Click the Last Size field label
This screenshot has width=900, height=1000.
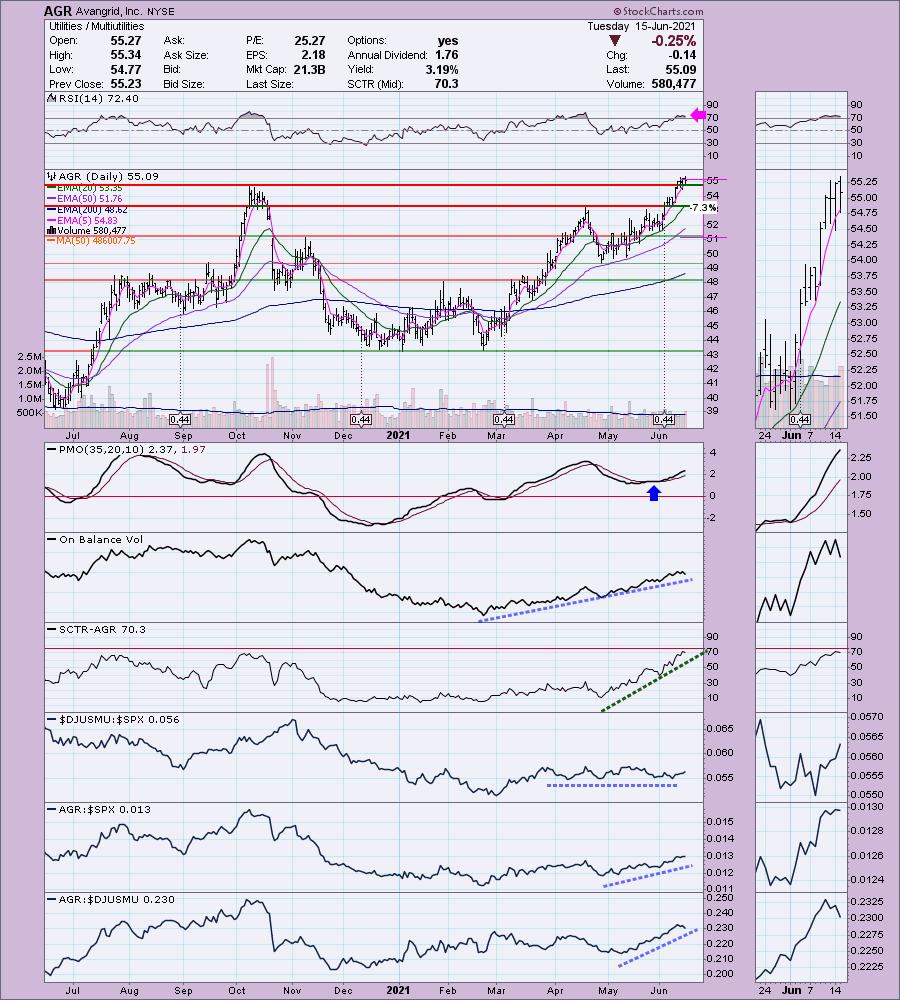pos(269,84)
